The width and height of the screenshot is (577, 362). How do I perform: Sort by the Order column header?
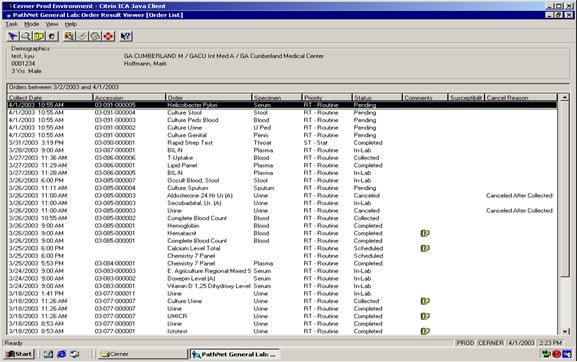click(208, 97)
